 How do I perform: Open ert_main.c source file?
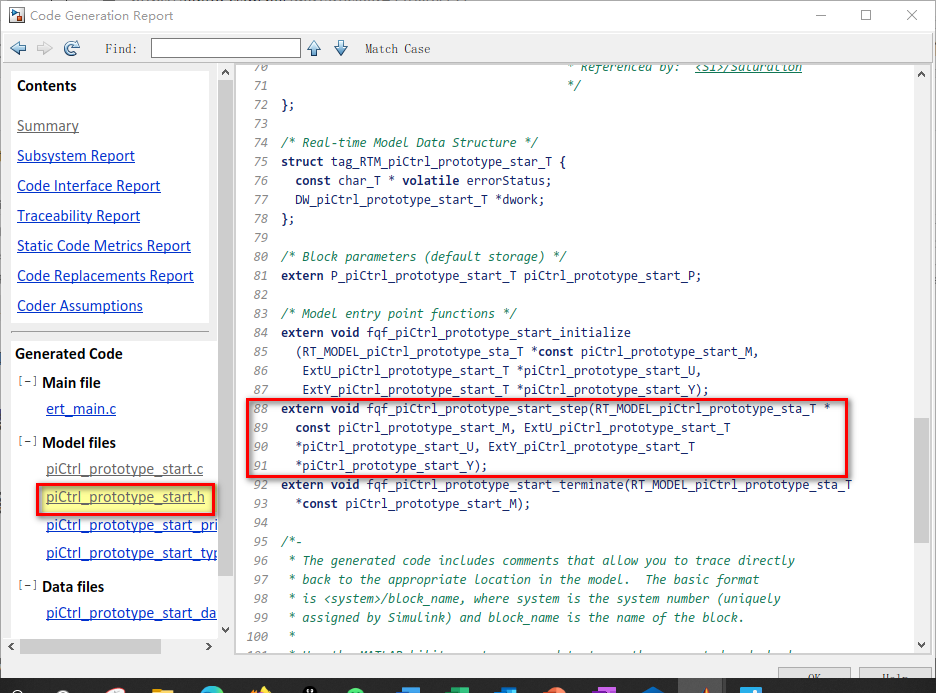[x=81, y=409]
